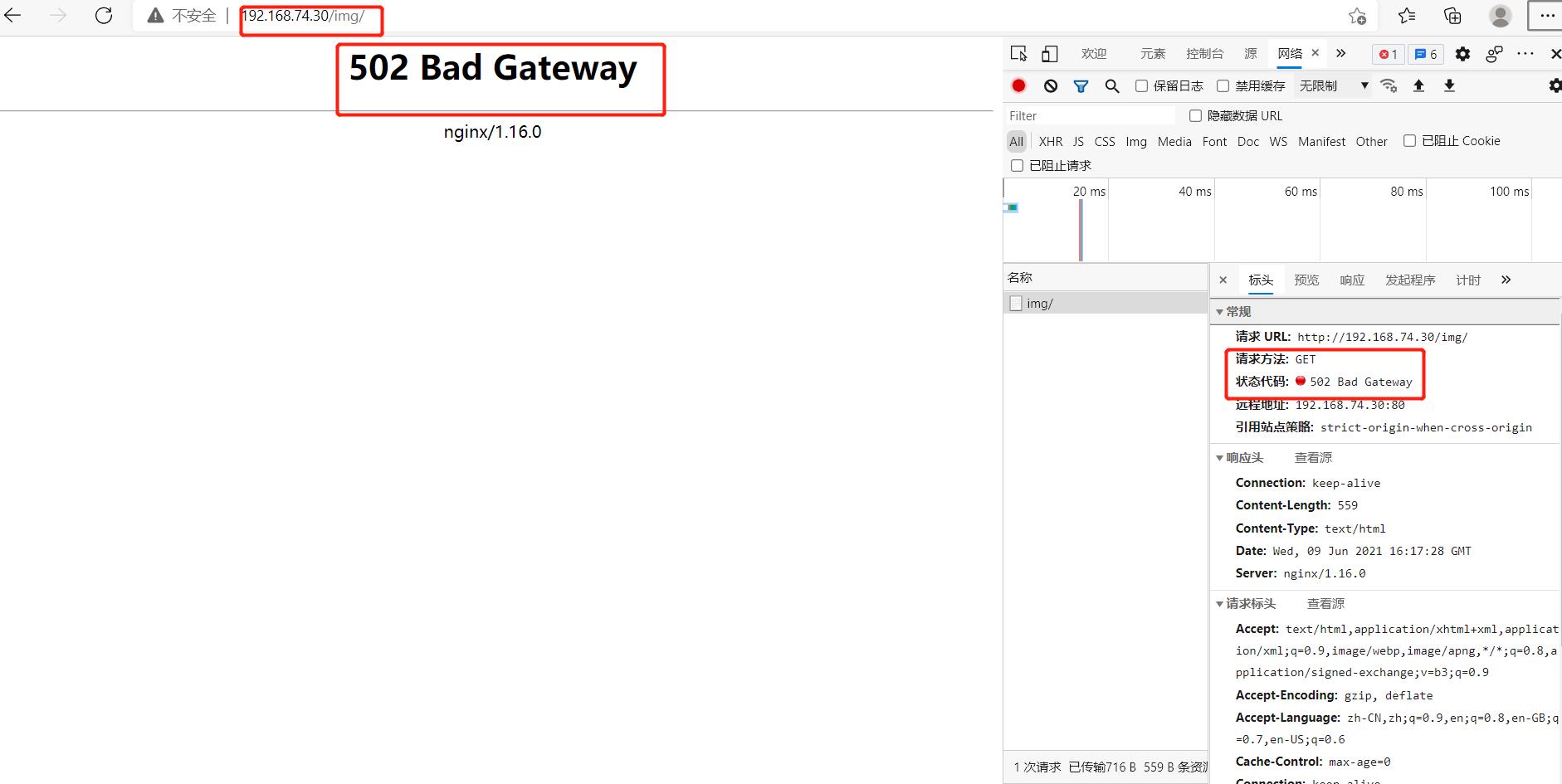Open DevTools settings gear
This screenshot has height=784, width=1562.
coord(1462,54)
